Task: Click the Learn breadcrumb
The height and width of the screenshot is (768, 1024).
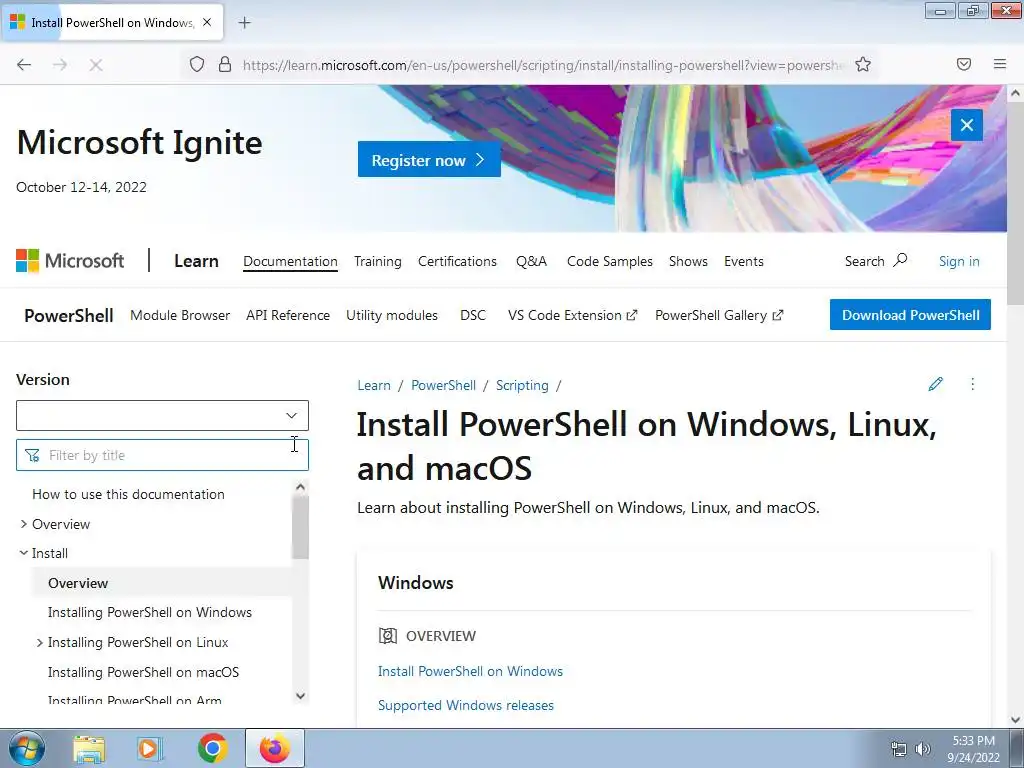Action: (374, 385)
